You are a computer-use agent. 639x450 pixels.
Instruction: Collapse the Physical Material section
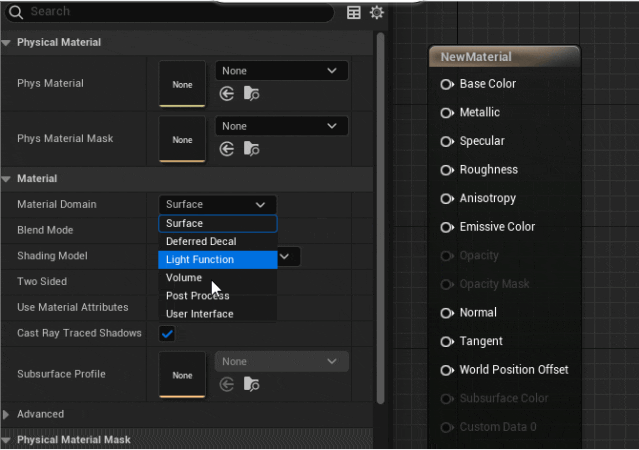point(6,42)
